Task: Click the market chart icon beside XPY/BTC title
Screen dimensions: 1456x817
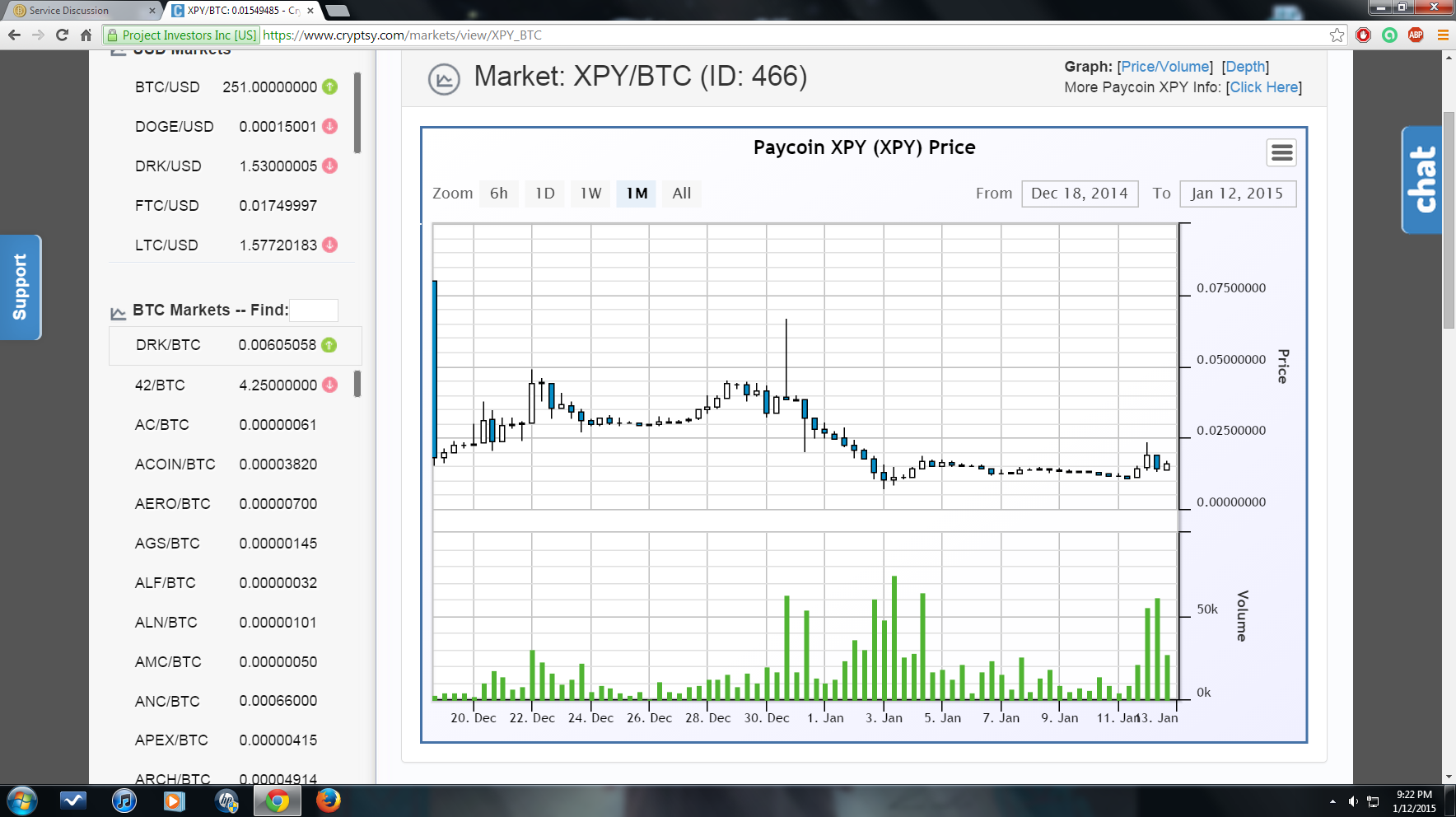Action: tap(444, 80)
